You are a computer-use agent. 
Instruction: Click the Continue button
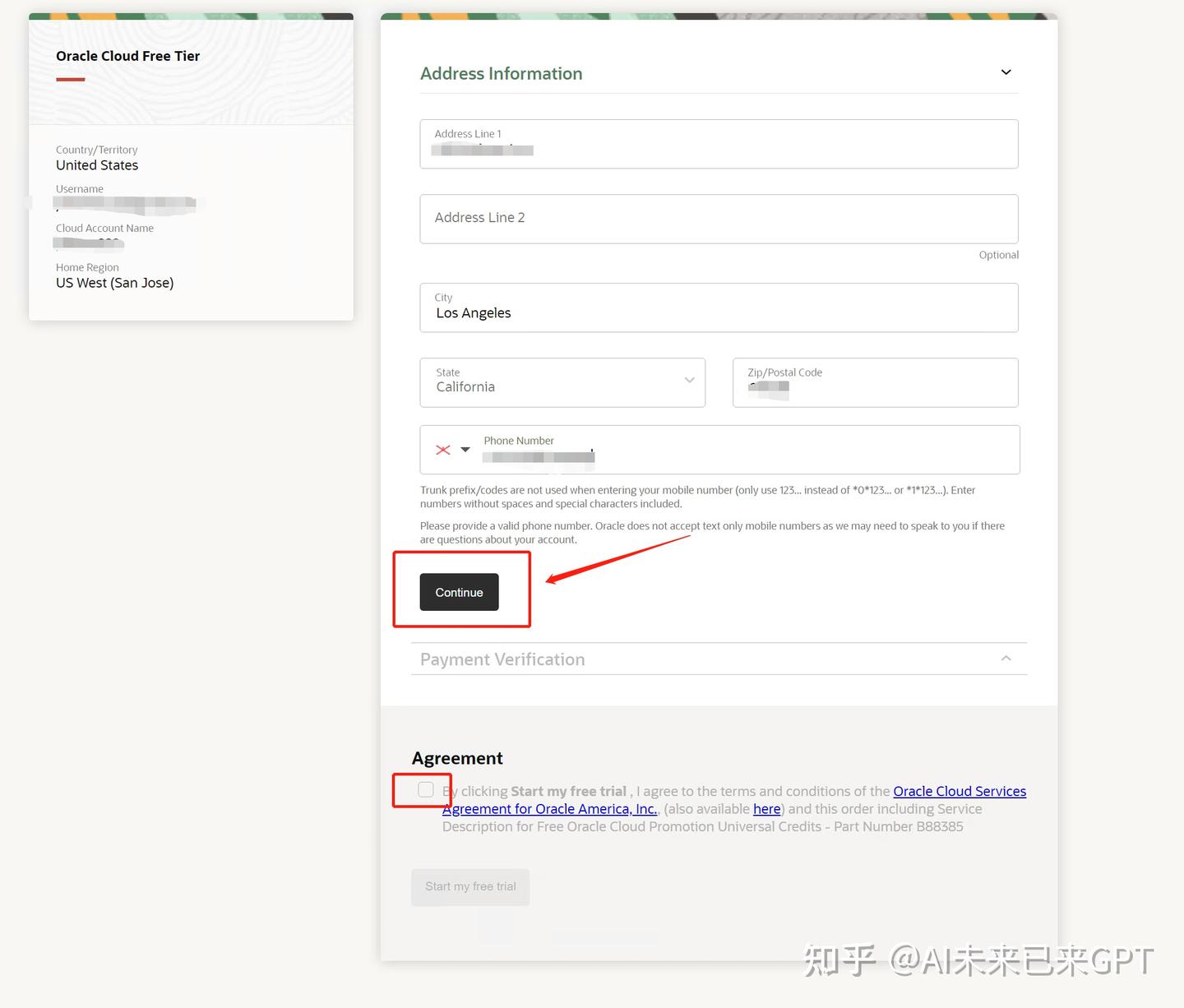click(459, 592)
